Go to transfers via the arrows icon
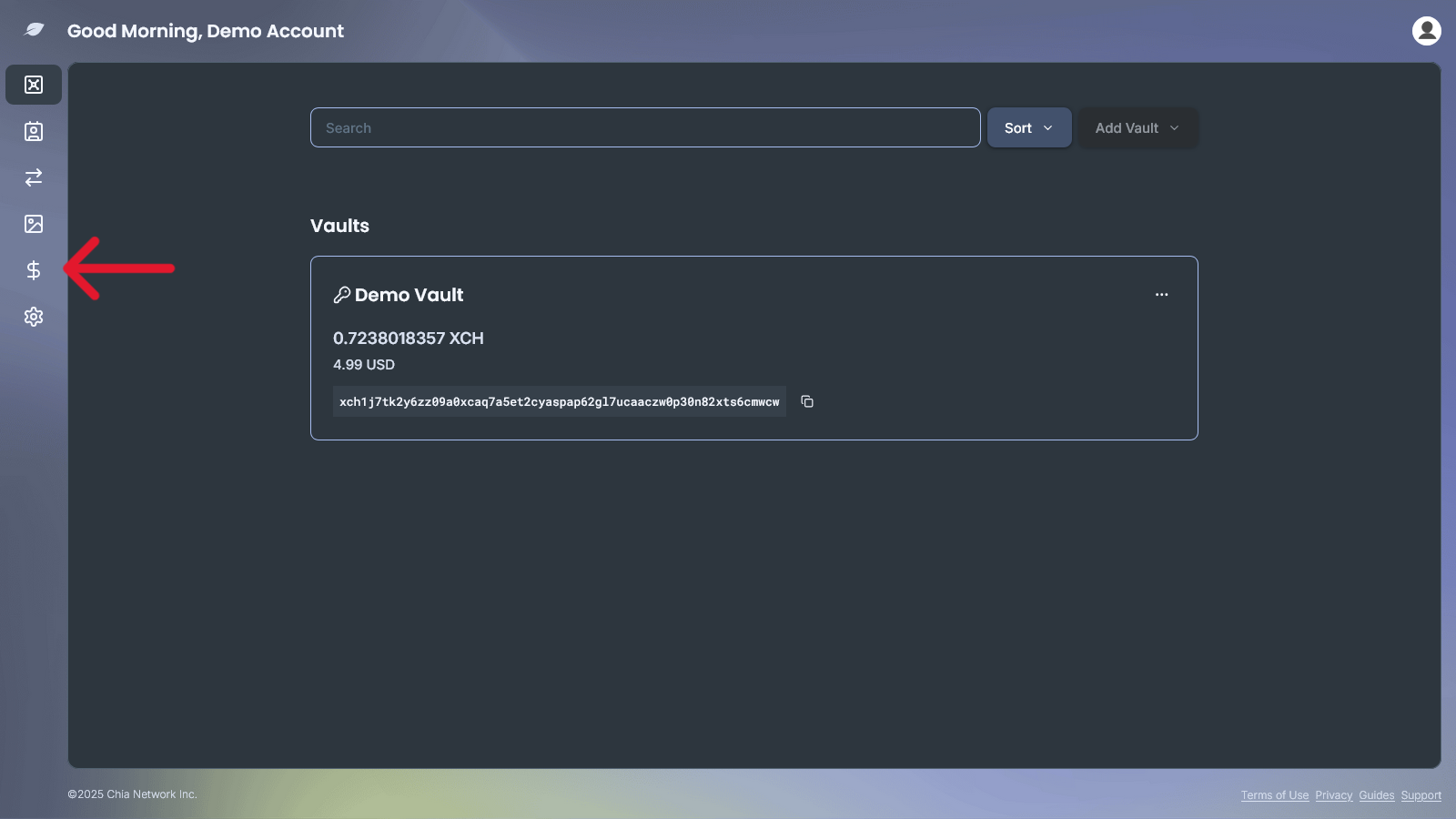This screenshot has width=1456, height=819. coord(34,177)
